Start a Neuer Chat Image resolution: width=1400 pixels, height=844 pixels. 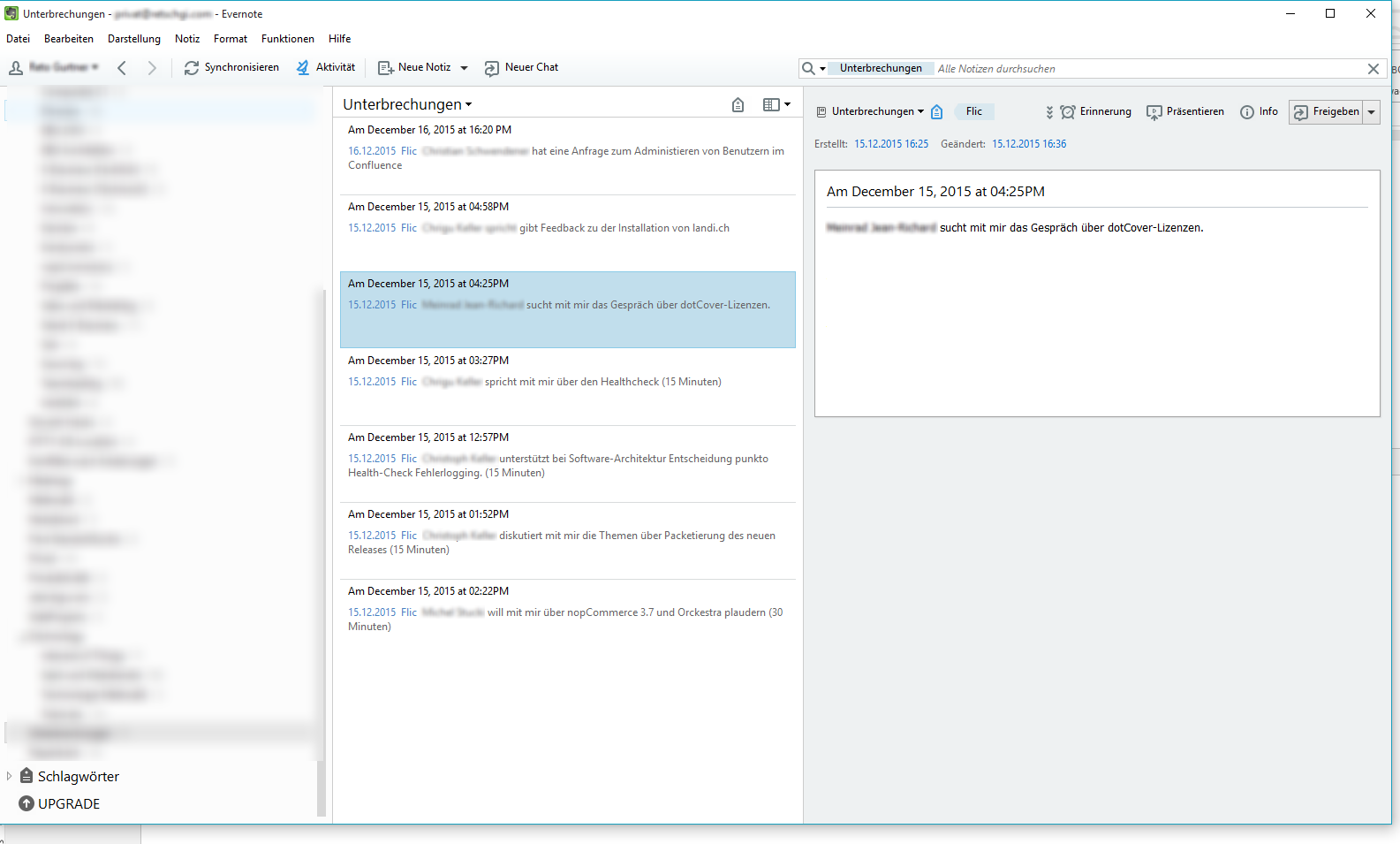(521, 68)
